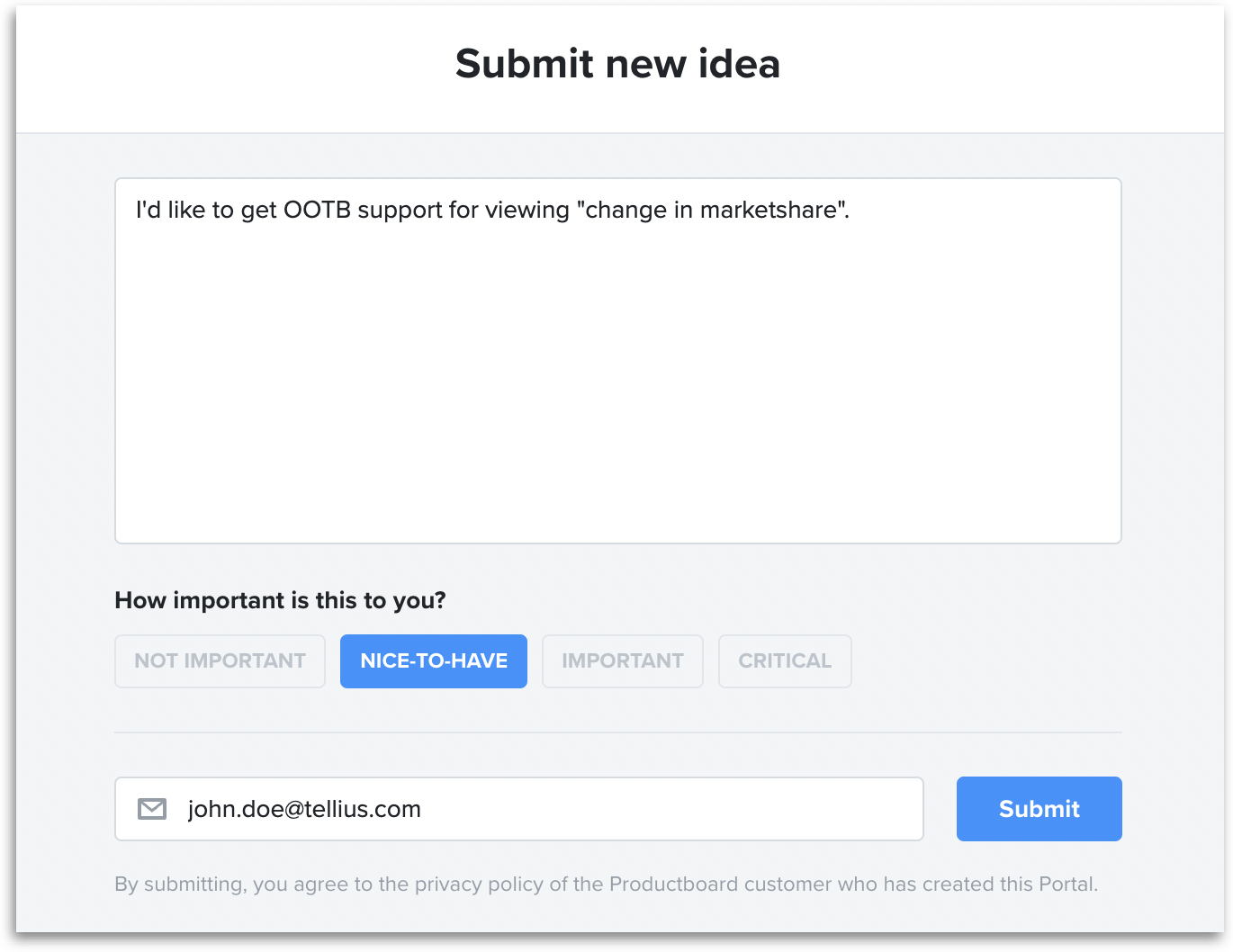
Task: Click the word "Productboard" in the footer notice
Action: click(673, 885)
